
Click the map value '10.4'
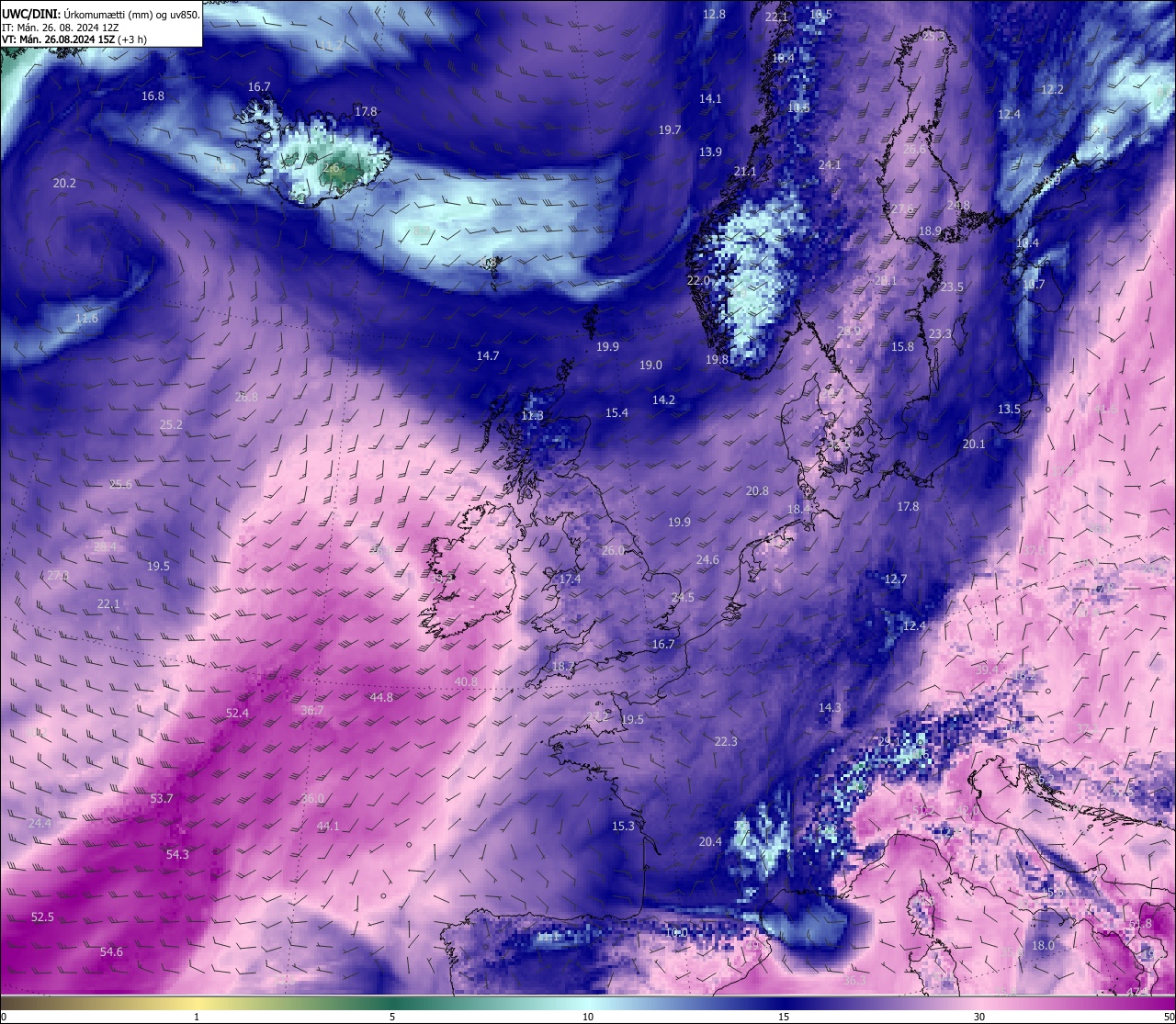pos(1027,243)
